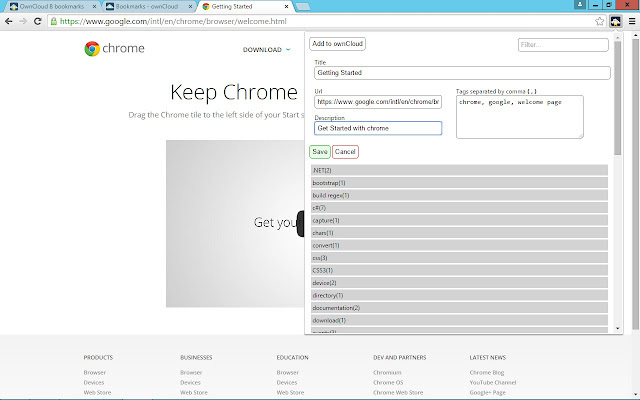Open the YouTube Channel link
Image resolution: width=640 pixels, height=400 pixels.
[x=493, y=382]
